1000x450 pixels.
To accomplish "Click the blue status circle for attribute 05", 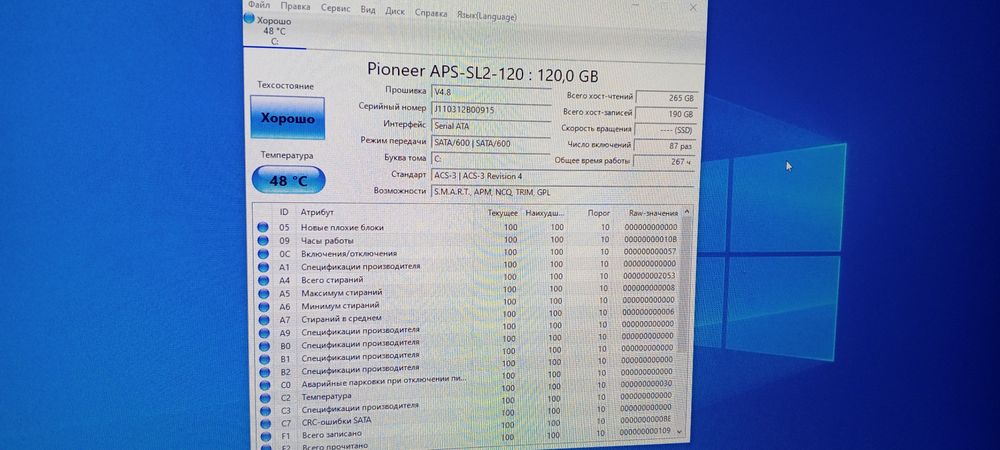I will pyautogui.click(x=263, y=227).
